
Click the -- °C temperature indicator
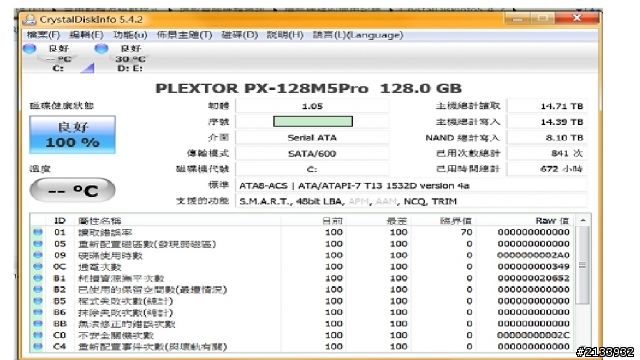[x=72, y=190]
